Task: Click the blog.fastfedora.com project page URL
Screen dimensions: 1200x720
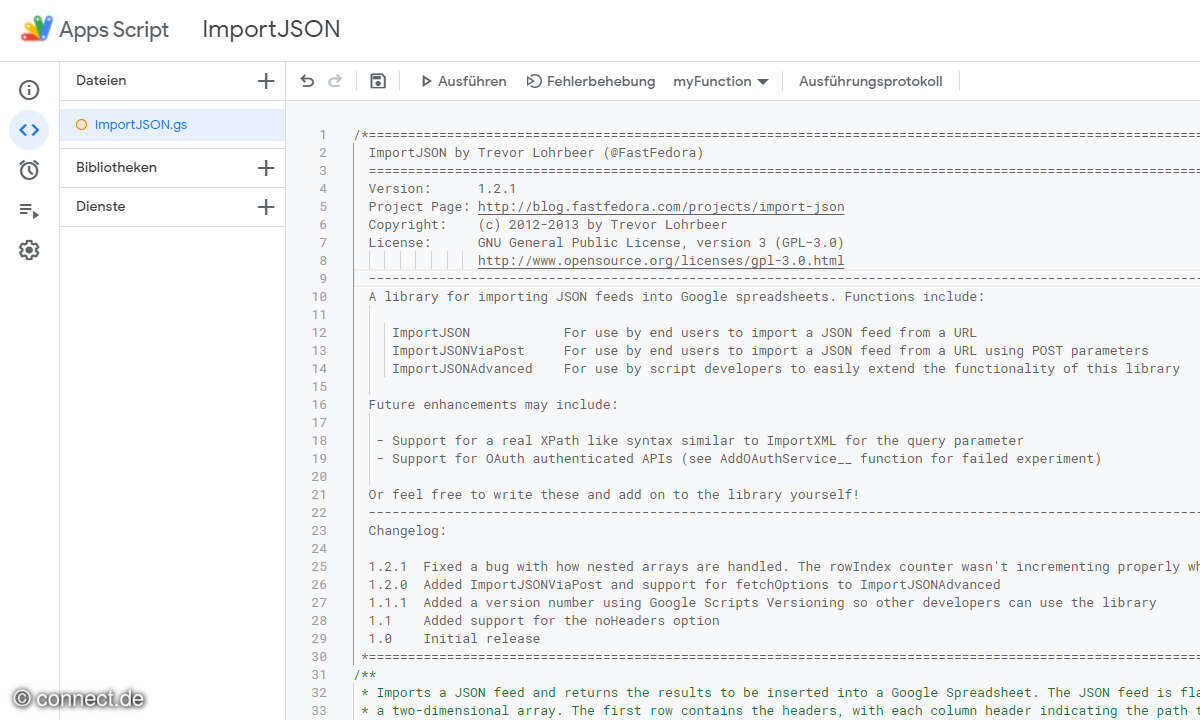Action: (661, 207)
